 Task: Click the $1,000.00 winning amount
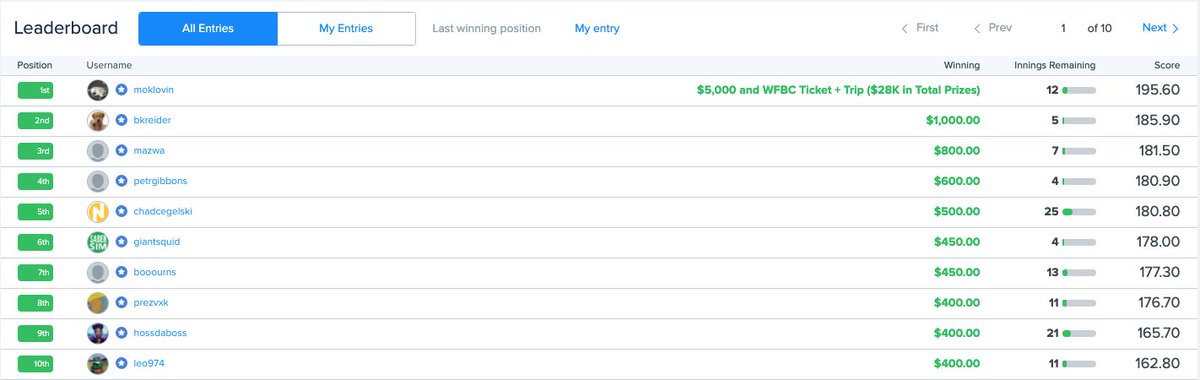click(953, 120)
